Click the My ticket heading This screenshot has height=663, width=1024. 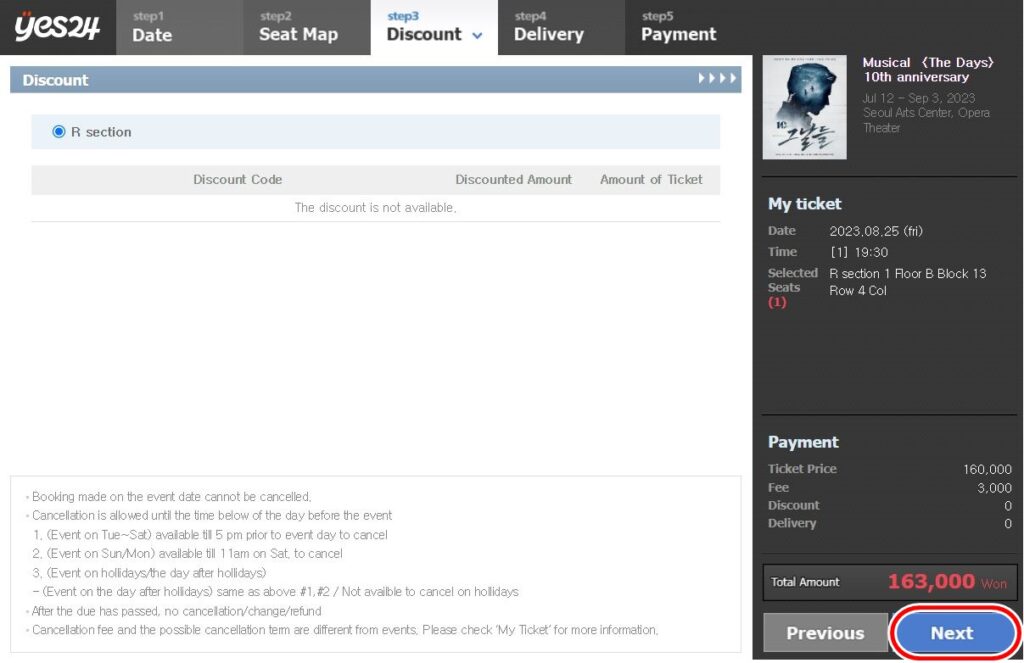pyautogui.click(x=805, y=204)
